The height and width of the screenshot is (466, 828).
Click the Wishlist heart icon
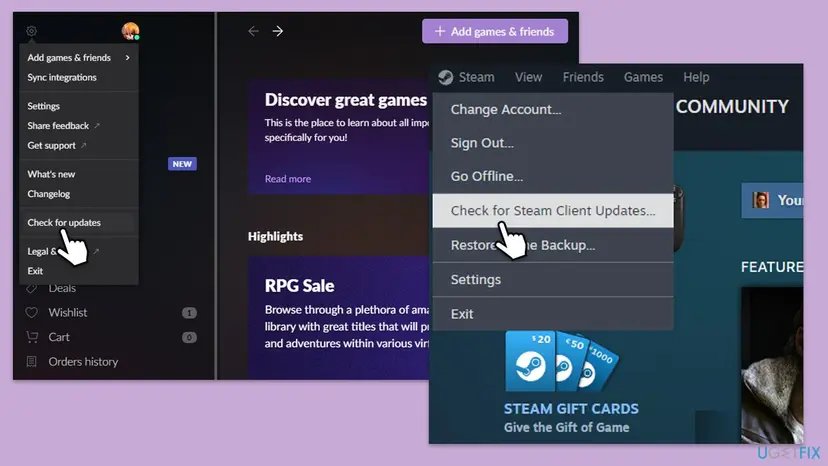click(32, 312)
